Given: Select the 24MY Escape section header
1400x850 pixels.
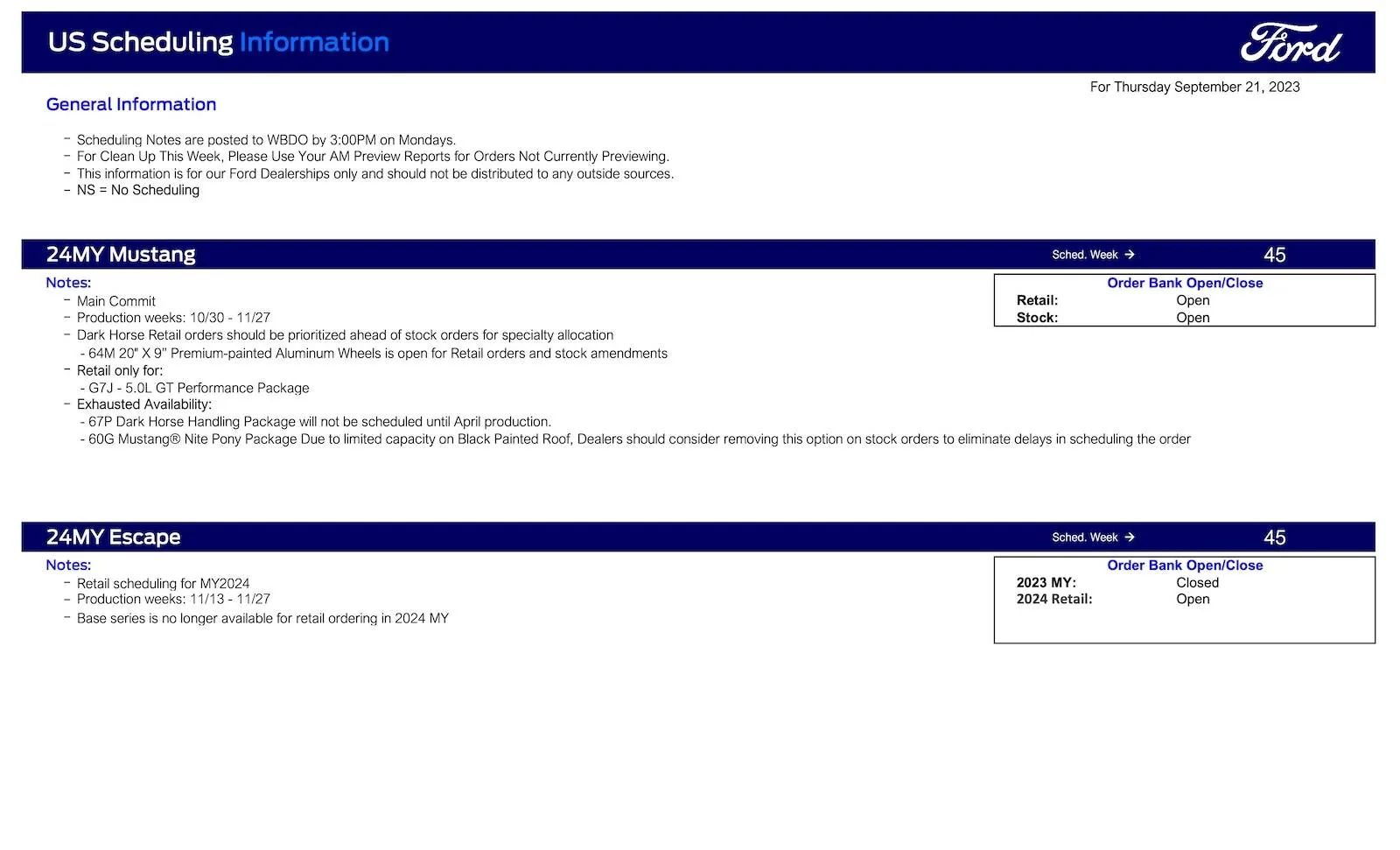Looking at the screenshot, I should (x=698, y=537).
